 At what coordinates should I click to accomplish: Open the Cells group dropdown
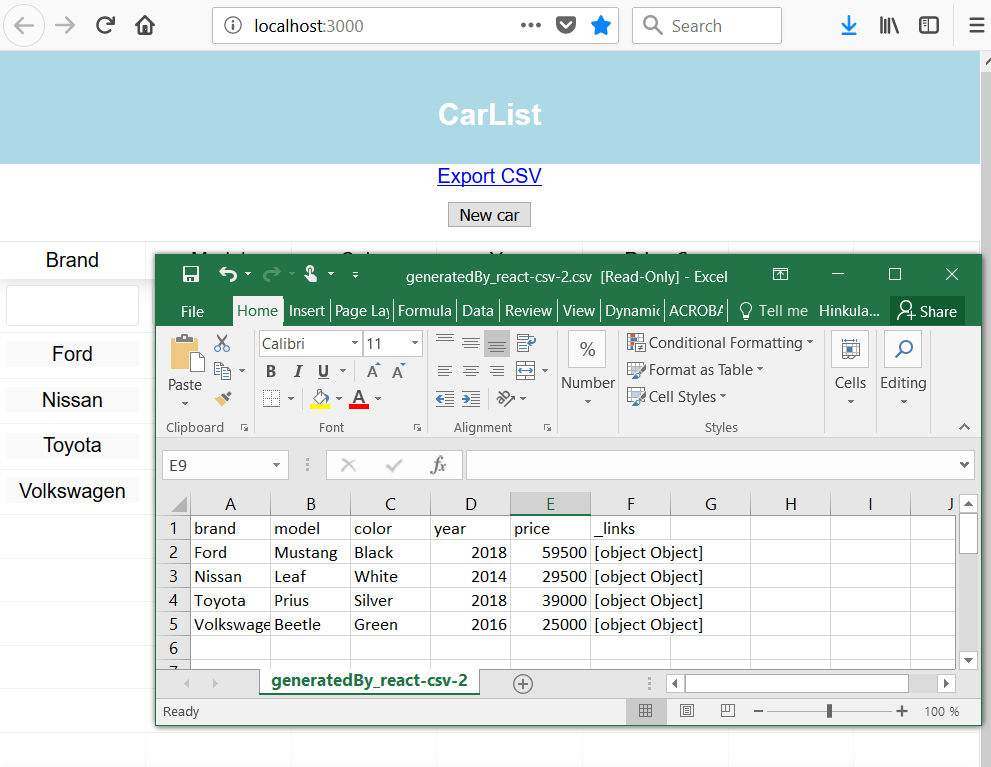coord(851,402)
